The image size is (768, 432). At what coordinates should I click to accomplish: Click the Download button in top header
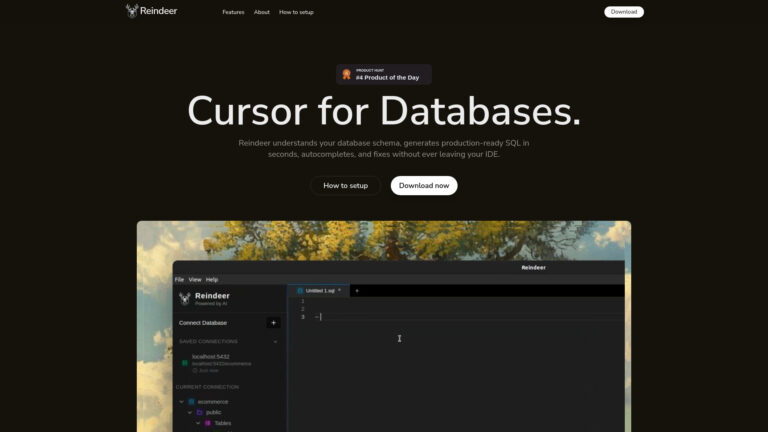click(624, 12)
